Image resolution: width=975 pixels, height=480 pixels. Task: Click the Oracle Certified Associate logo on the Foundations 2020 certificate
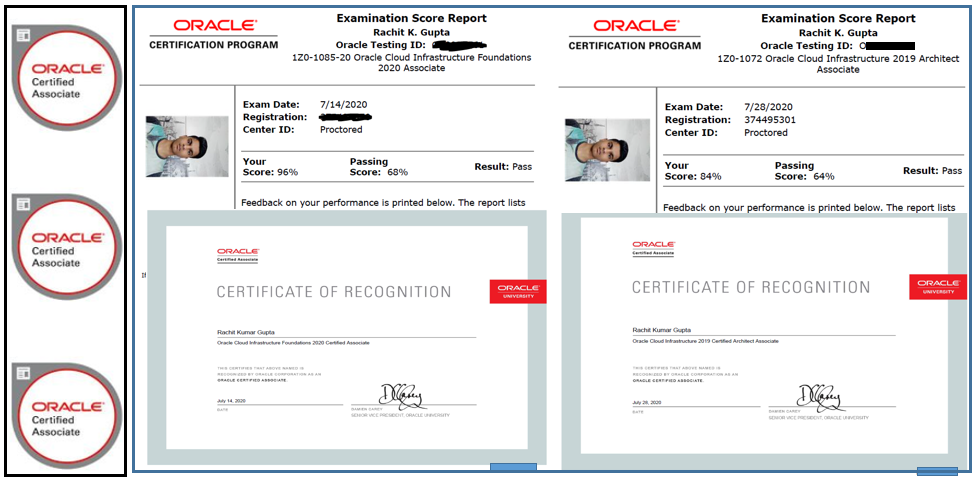click(238, 256)
